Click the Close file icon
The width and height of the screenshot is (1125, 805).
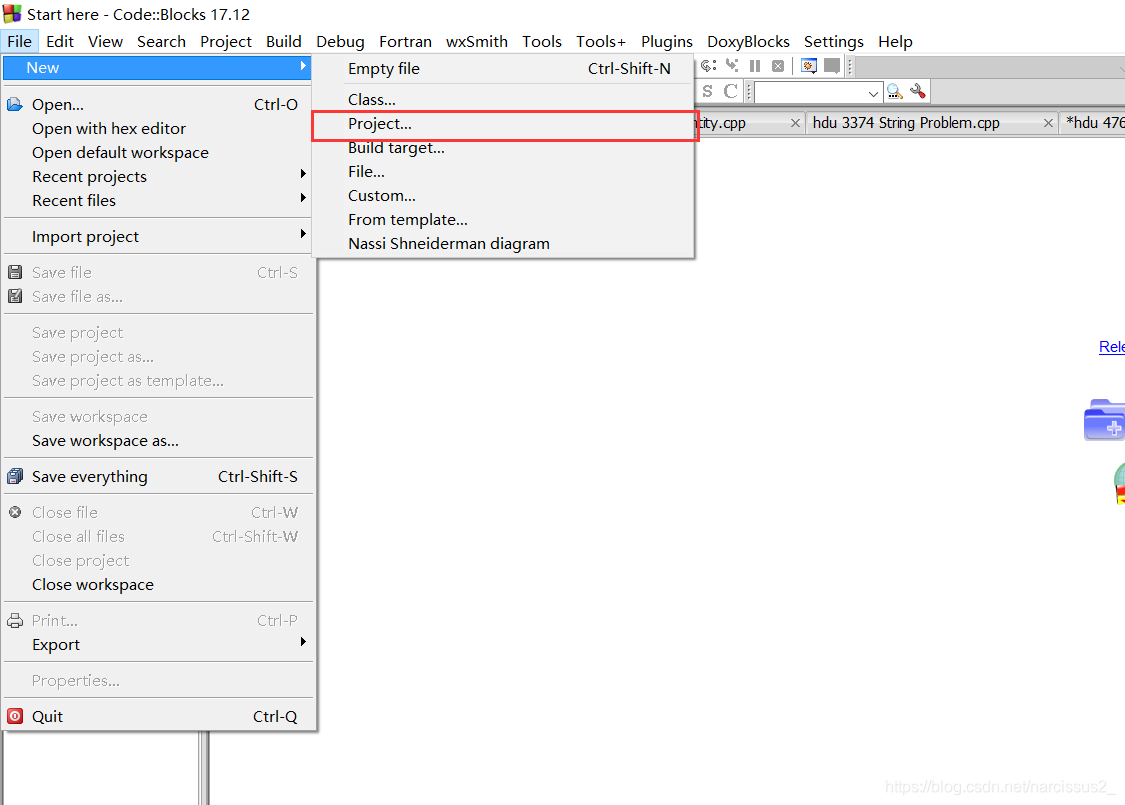(15, 512)
